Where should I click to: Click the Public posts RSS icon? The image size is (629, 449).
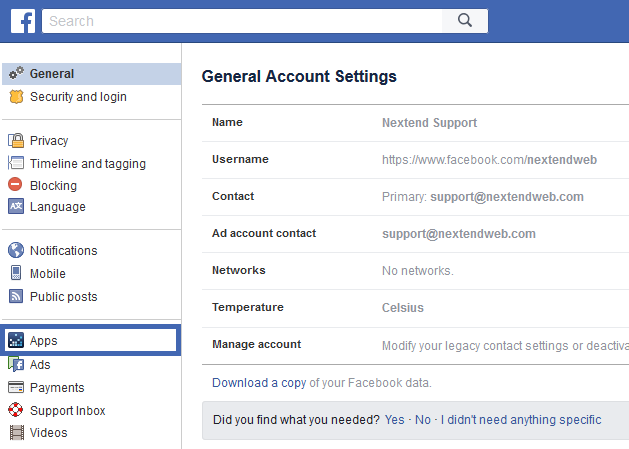pyautogui.click(x=16, y=296)
